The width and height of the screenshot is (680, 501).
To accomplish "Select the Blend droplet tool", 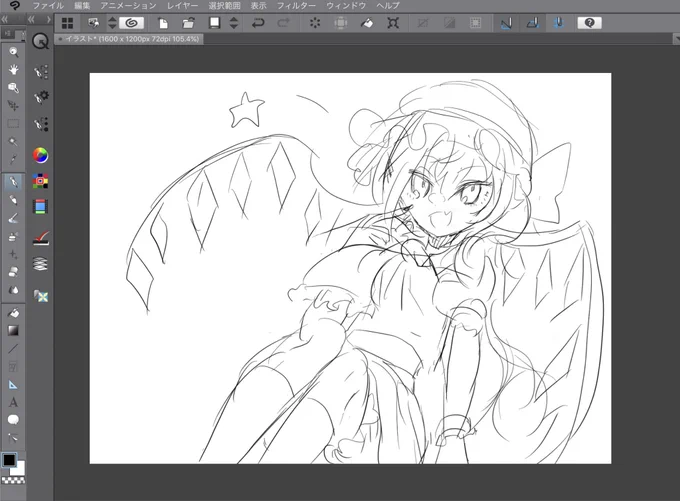I will coord(13,290).
